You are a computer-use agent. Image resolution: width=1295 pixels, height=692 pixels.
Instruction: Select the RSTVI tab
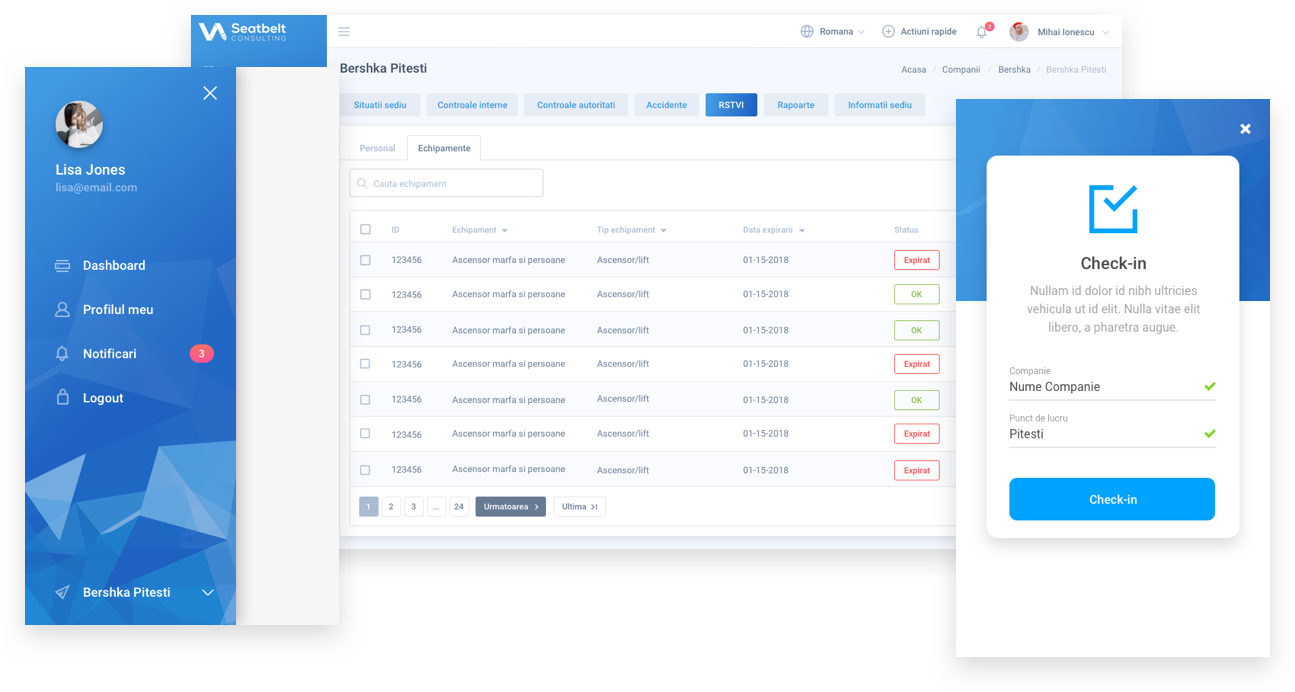[x=731, y=105]
